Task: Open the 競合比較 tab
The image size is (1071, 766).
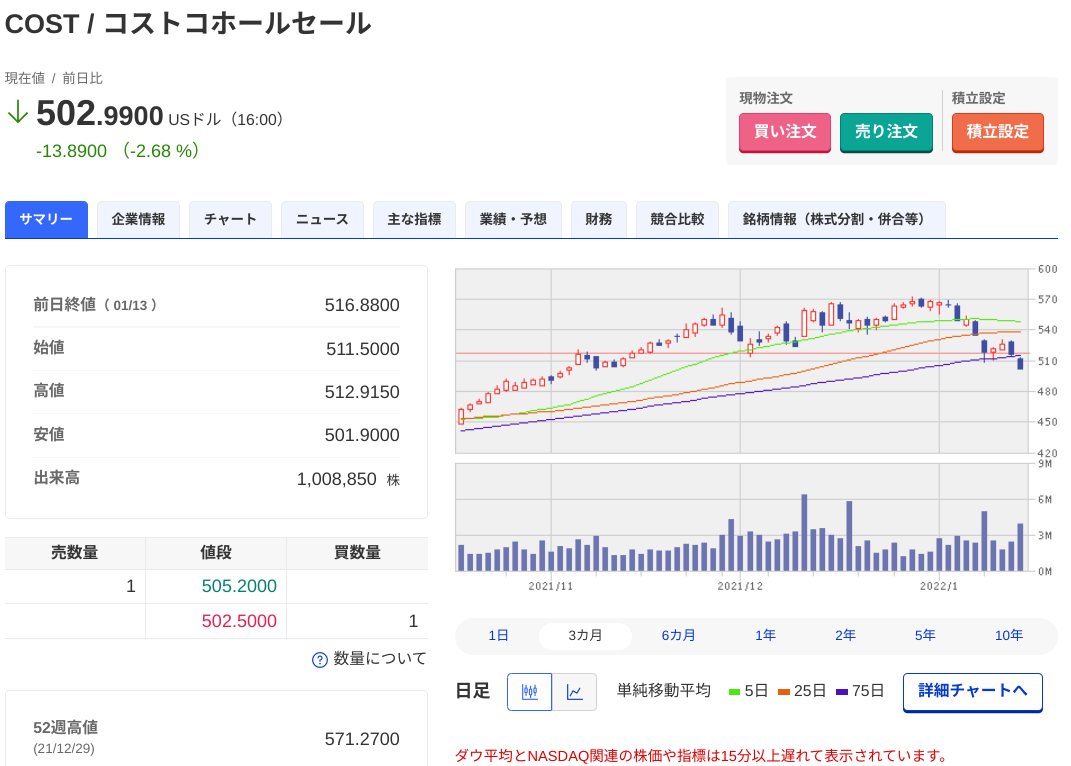Action: point(677,219)
